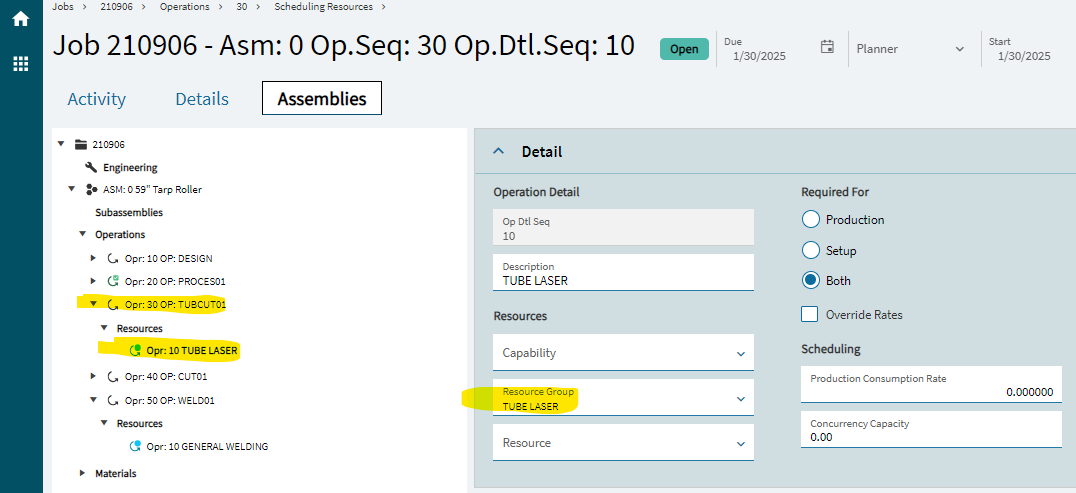Switch to the Activity tab

97,99
